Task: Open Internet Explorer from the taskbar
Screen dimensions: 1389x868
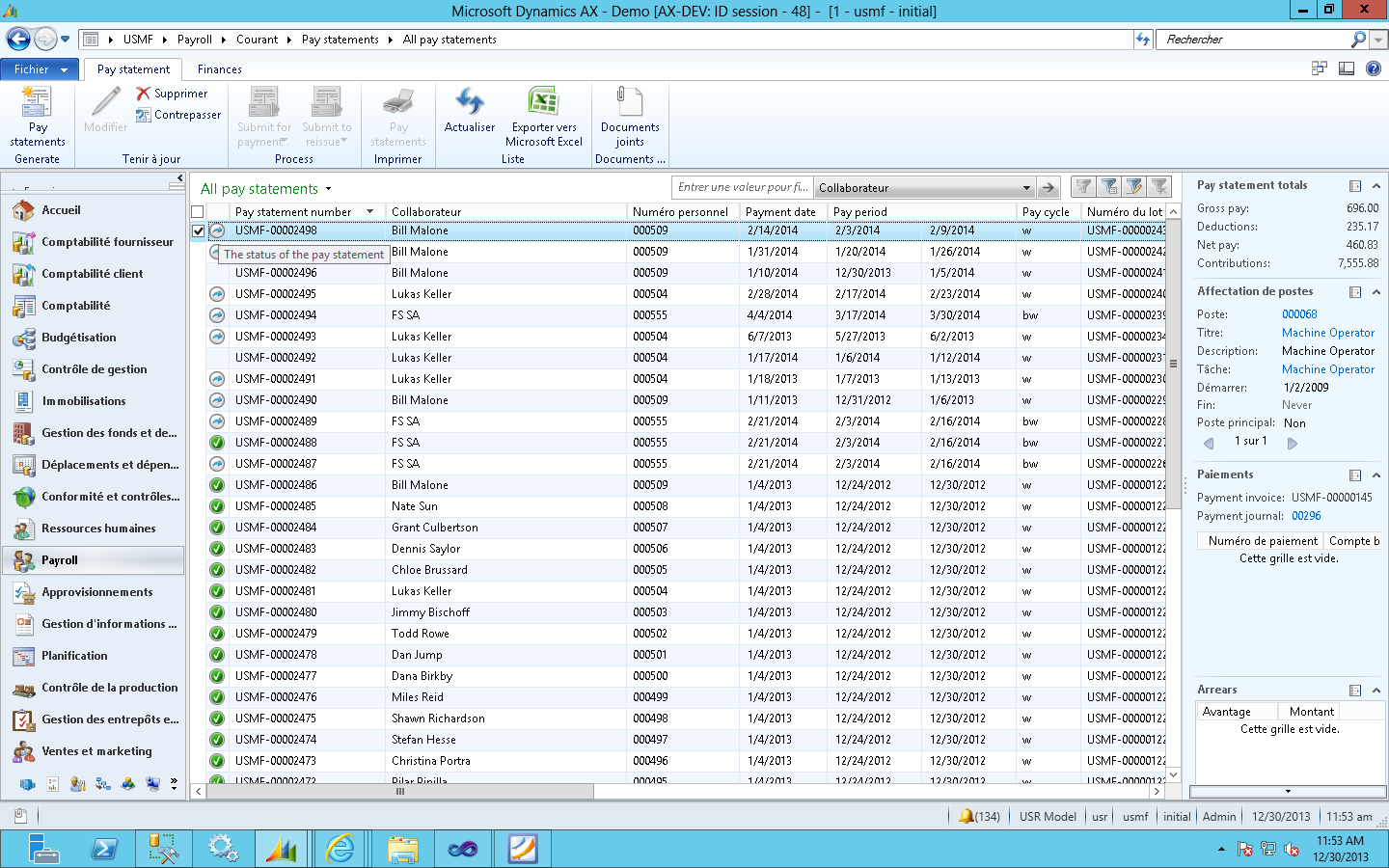Action: click(x=340, y=849)
